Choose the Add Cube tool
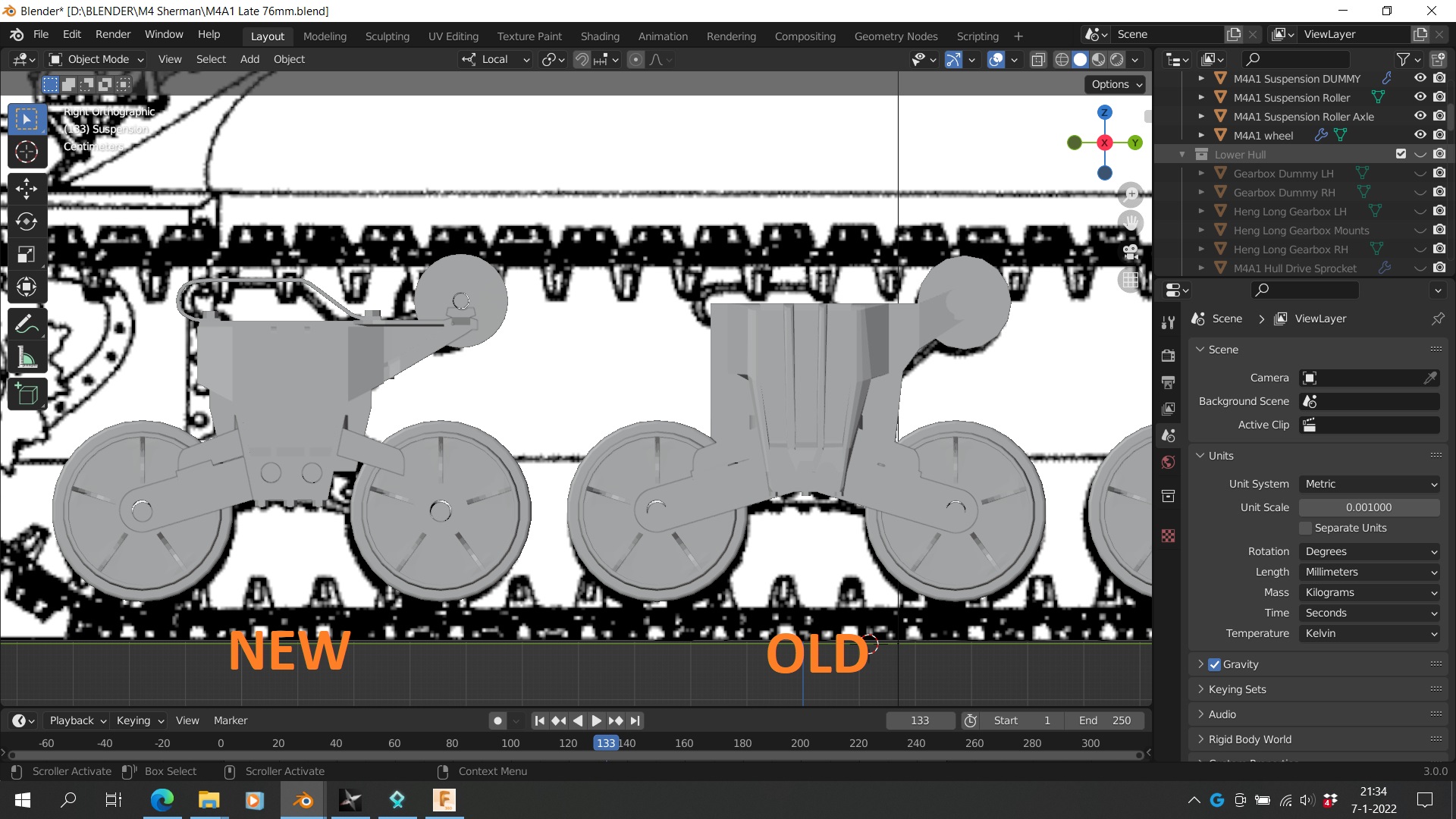The height and width of the screenshot is (819, 1456). (x=27, y=394)
